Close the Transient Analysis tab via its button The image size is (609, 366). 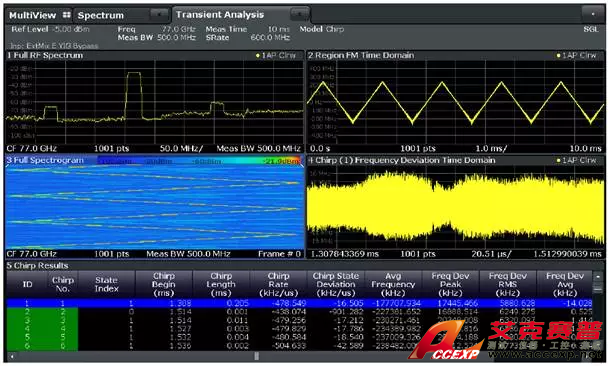coord(299,14)
